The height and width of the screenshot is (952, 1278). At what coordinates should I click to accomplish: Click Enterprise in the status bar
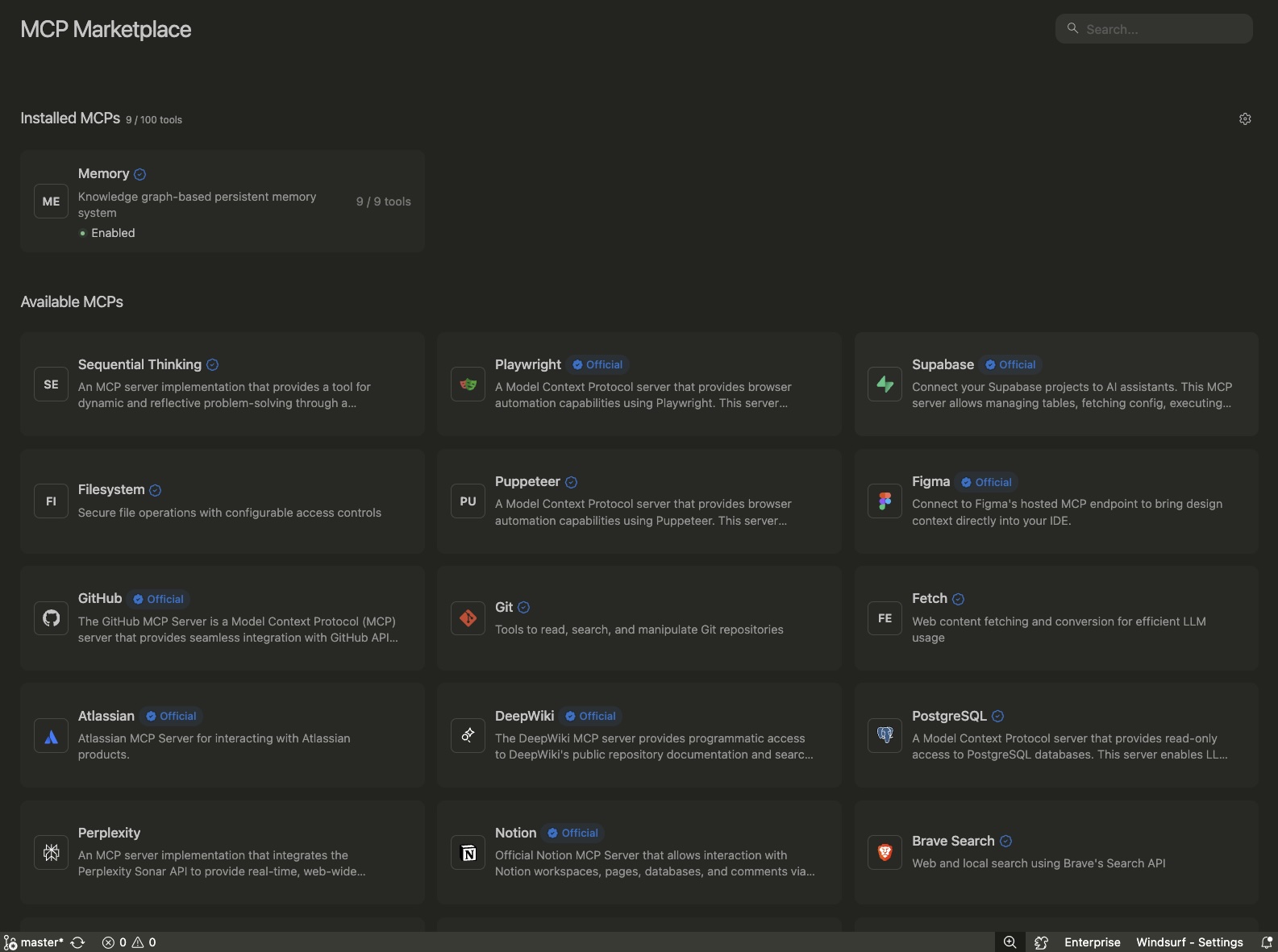(1093, 942)
